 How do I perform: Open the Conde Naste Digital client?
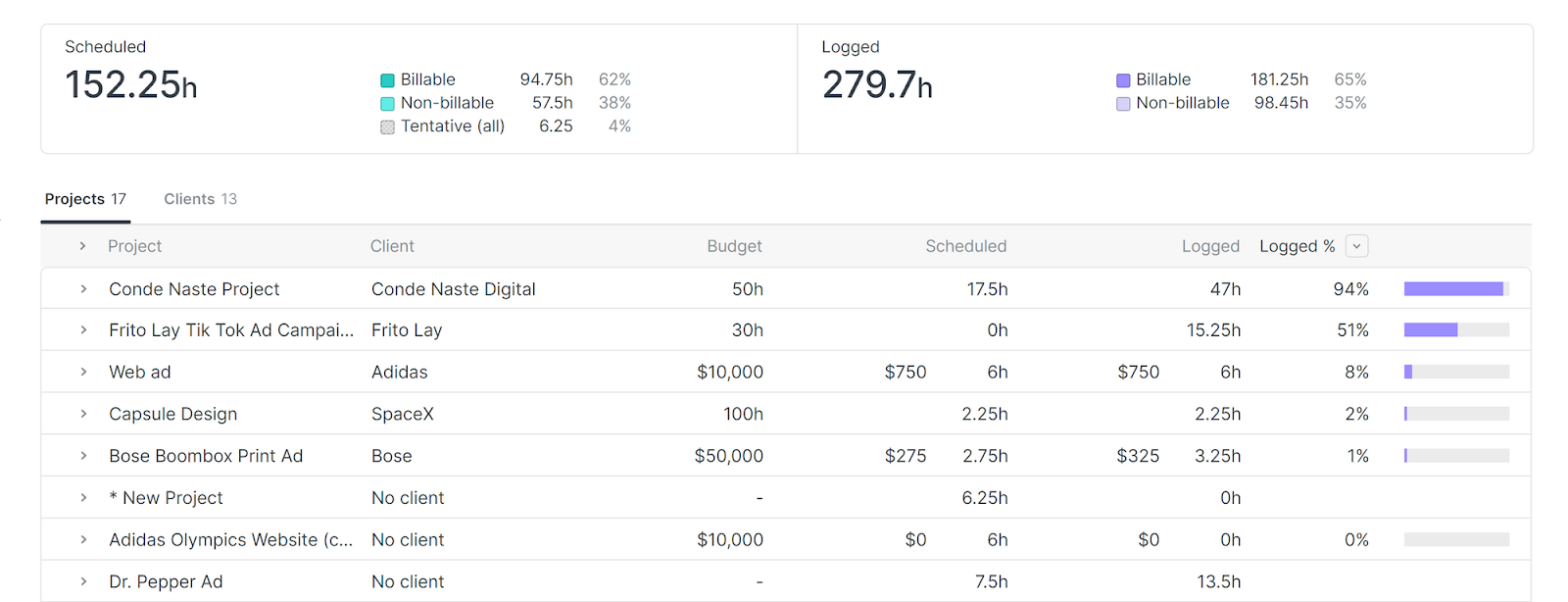453,288
